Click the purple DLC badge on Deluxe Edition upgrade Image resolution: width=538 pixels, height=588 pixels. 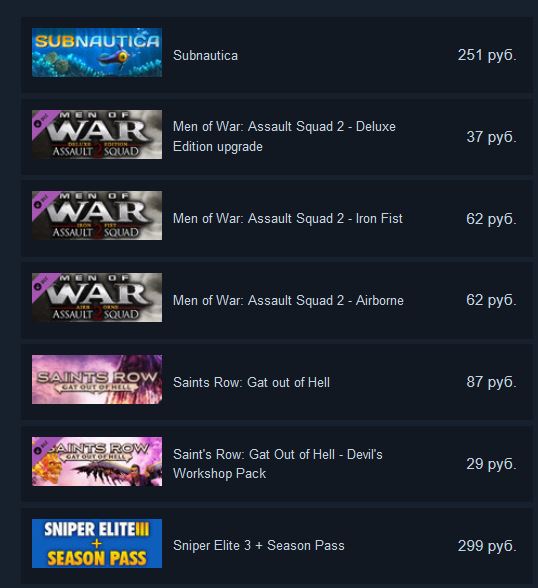(x=41, y=120)
